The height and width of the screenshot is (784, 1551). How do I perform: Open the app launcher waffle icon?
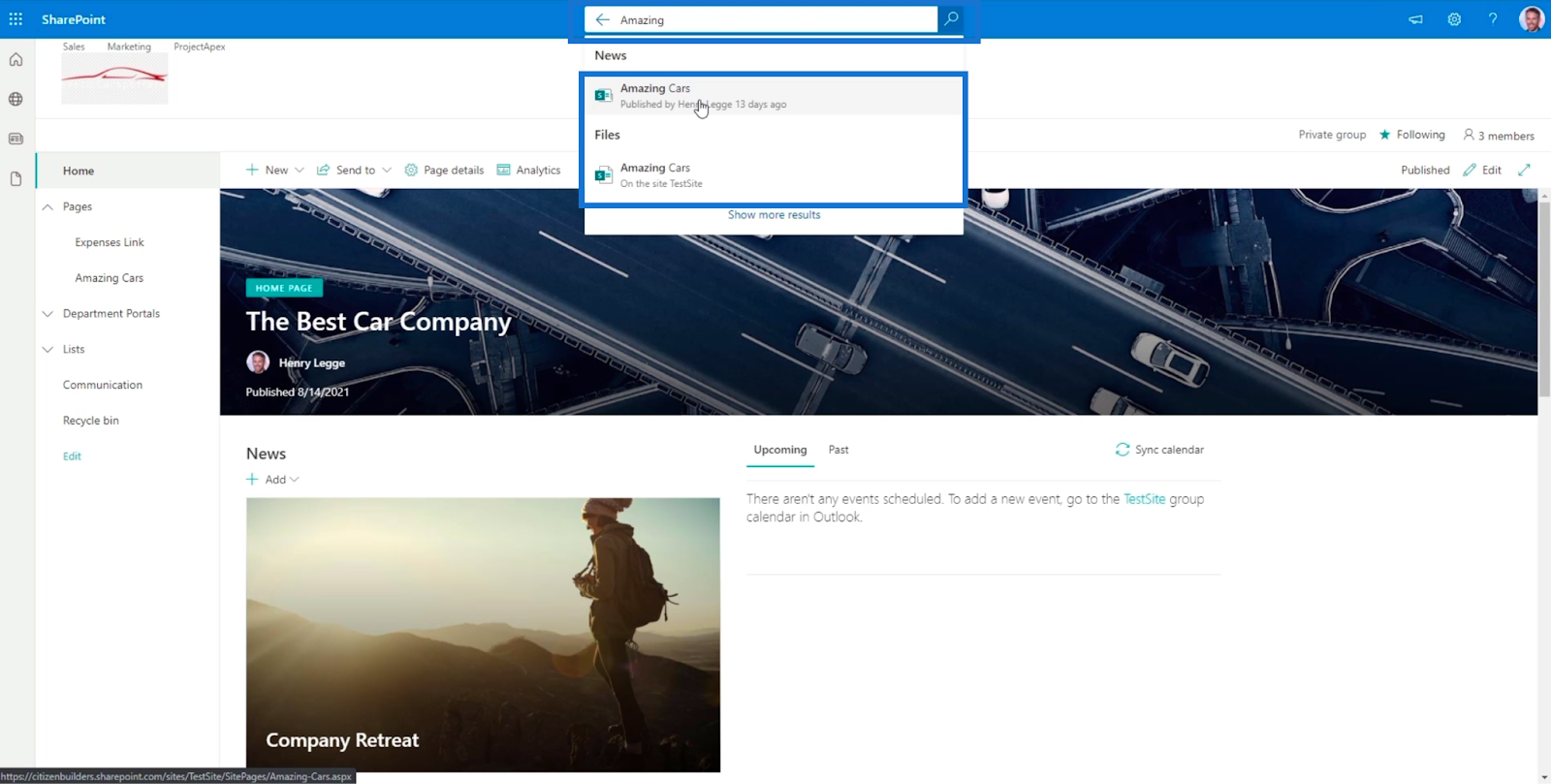tap(16, 19)
